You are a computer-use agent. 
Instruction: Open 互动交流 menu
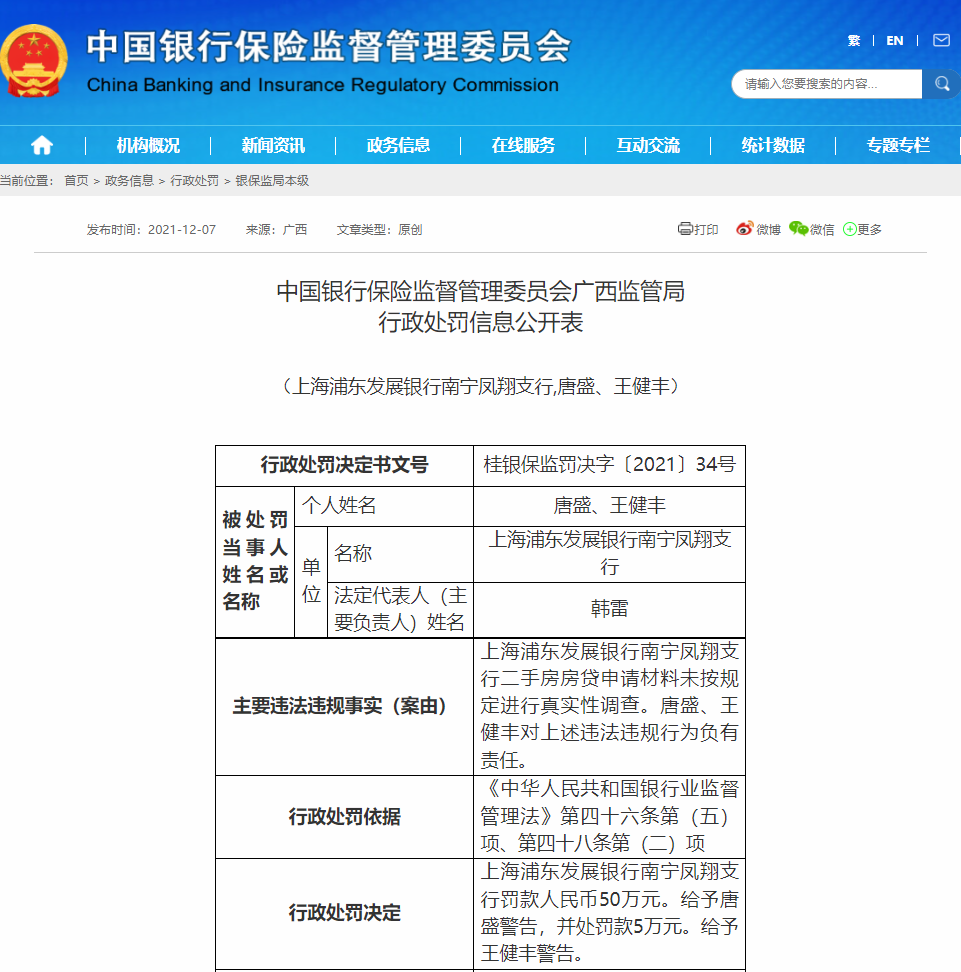click(x=648, y=145)
